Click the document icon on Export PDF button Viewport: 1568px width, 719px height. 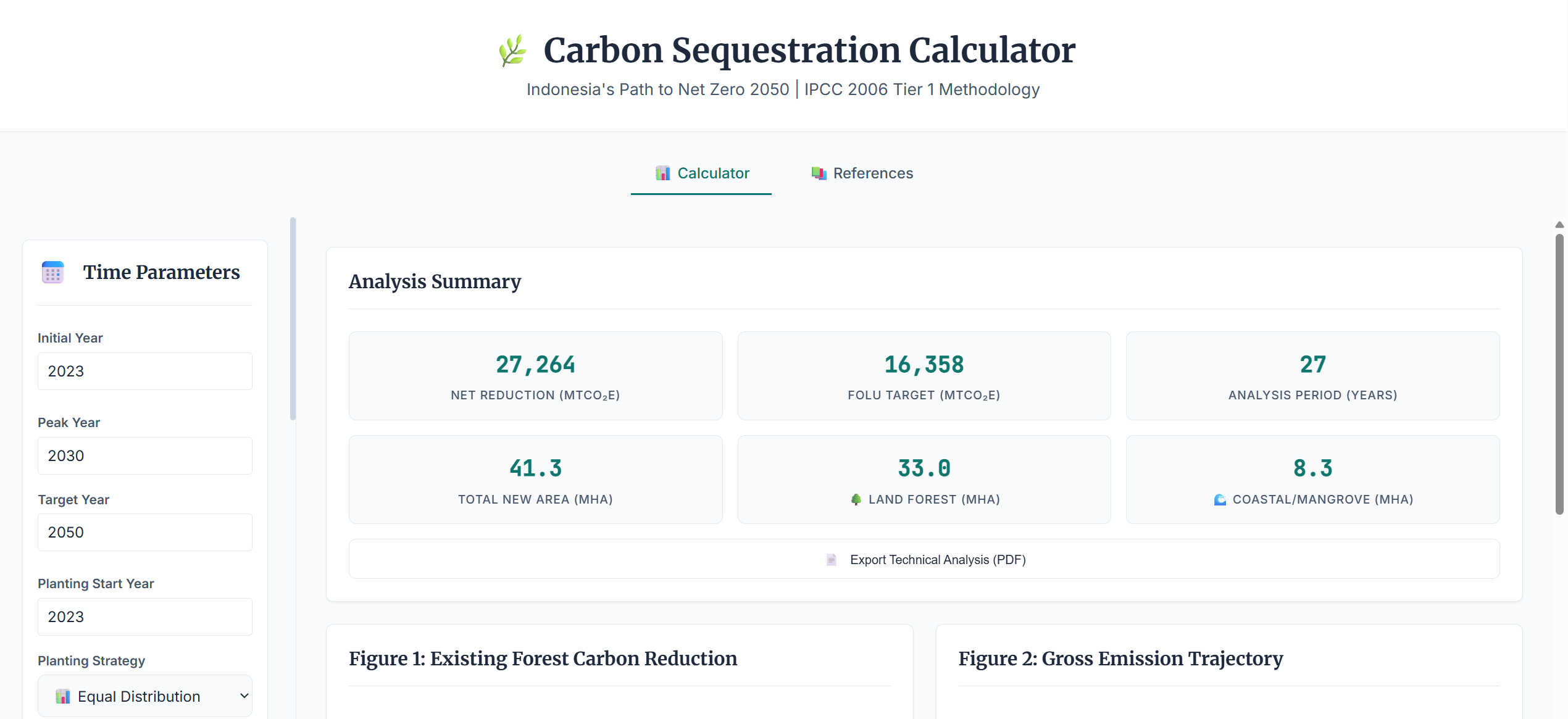click(x=832, y=560)
